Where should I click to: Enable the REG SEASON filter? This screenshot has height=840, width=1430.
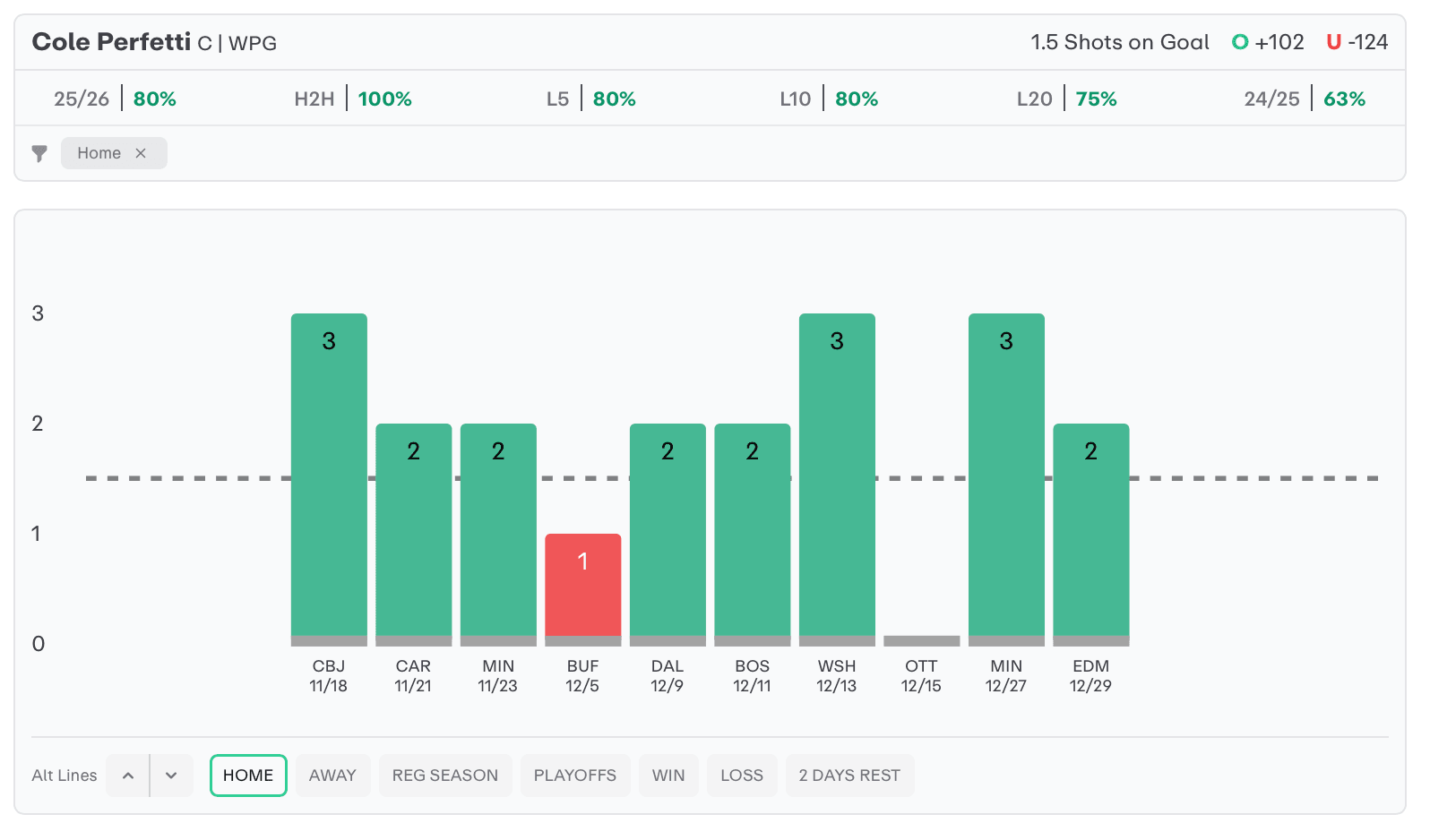coord(445,776)
